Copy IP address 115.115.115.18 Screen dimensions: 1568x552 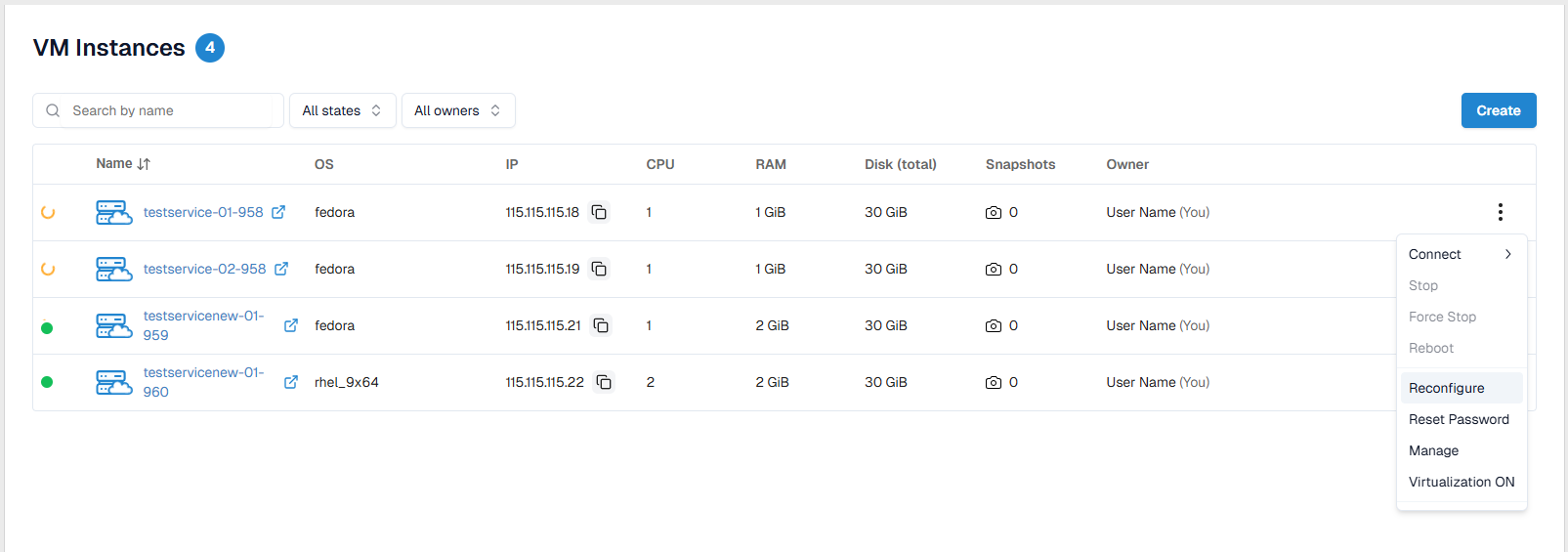click(x=599, y=212)
